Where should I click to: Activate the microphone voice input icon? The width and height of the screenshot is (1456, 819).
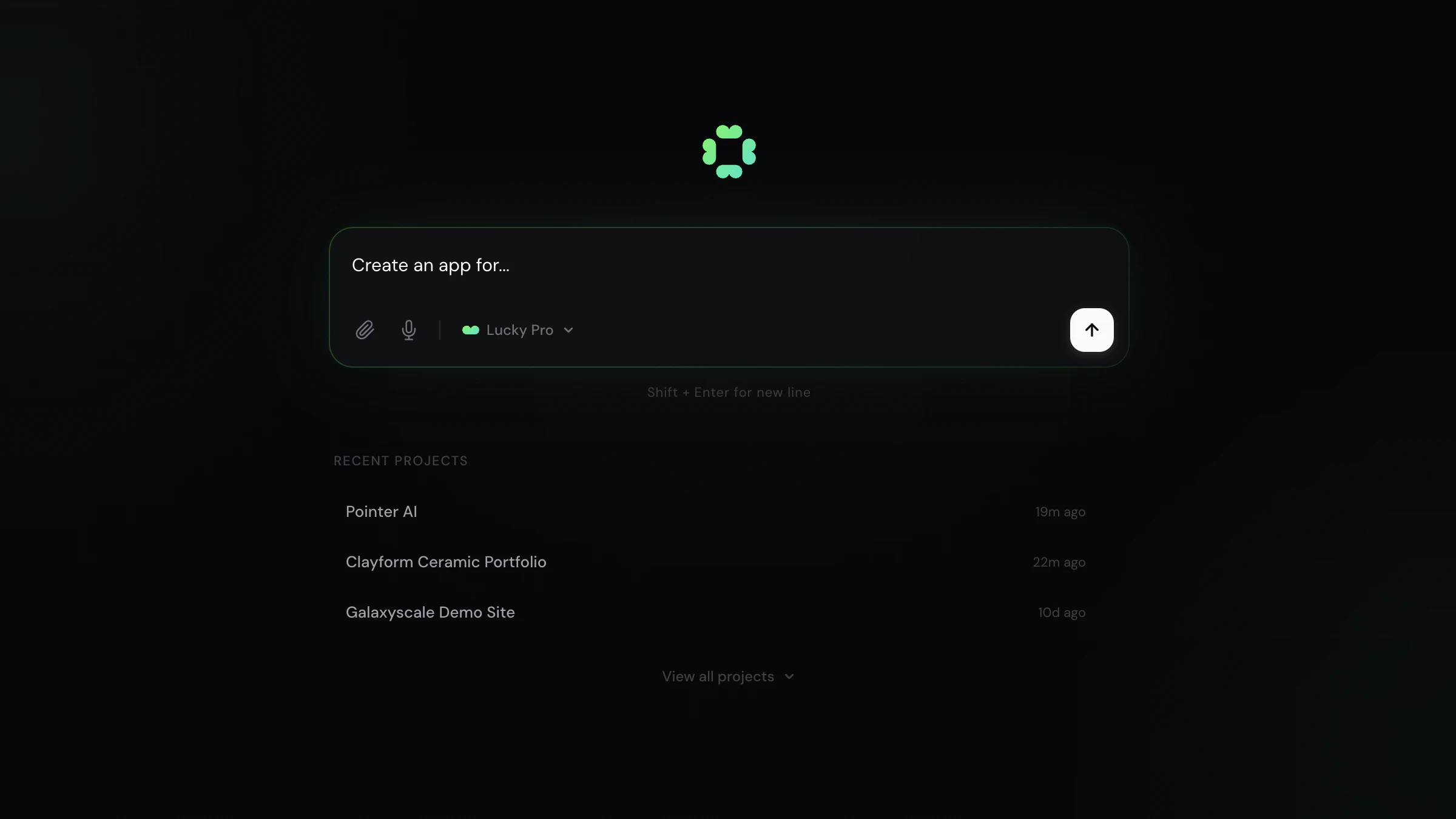(x=409, y=330)
